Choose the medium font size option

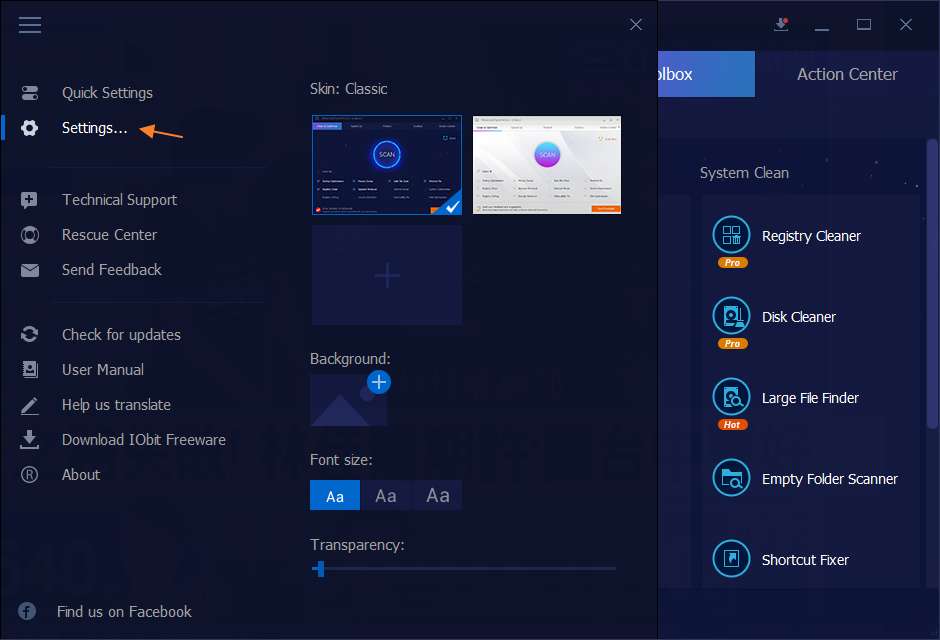click(386, 496)
